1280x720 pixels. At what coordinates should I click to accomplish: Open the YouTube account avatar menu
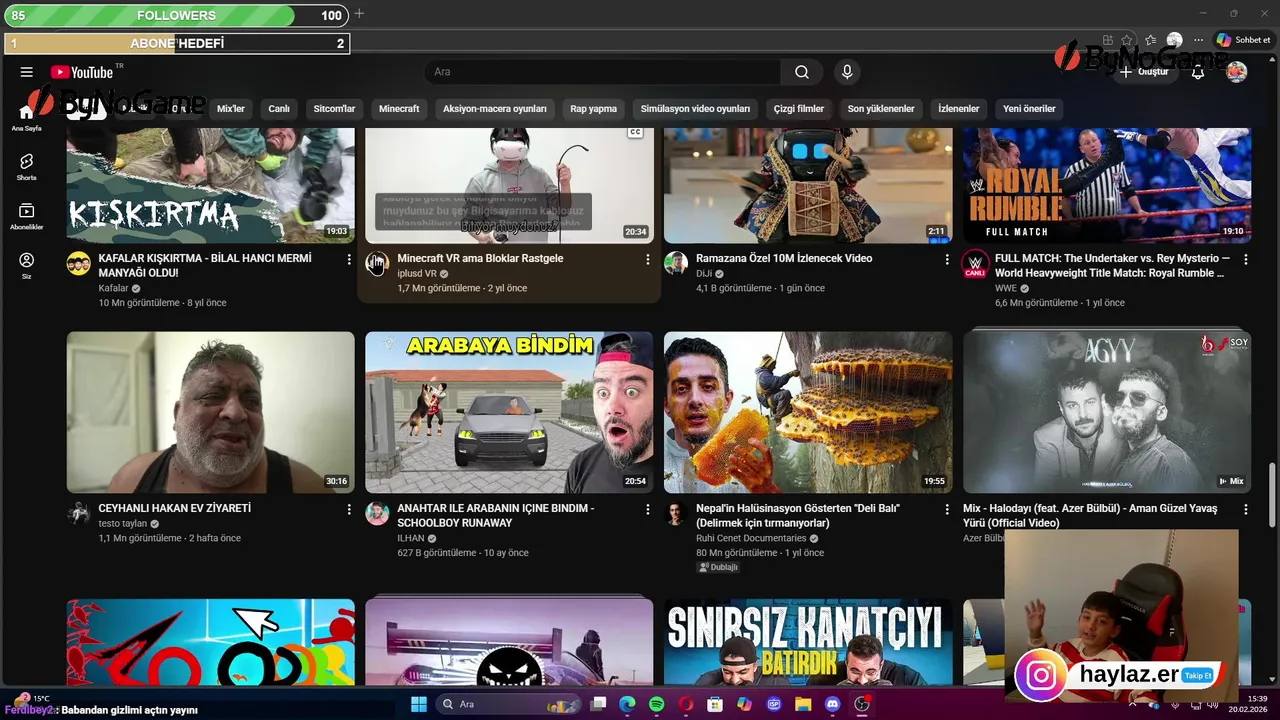(x=1237, y=72)
